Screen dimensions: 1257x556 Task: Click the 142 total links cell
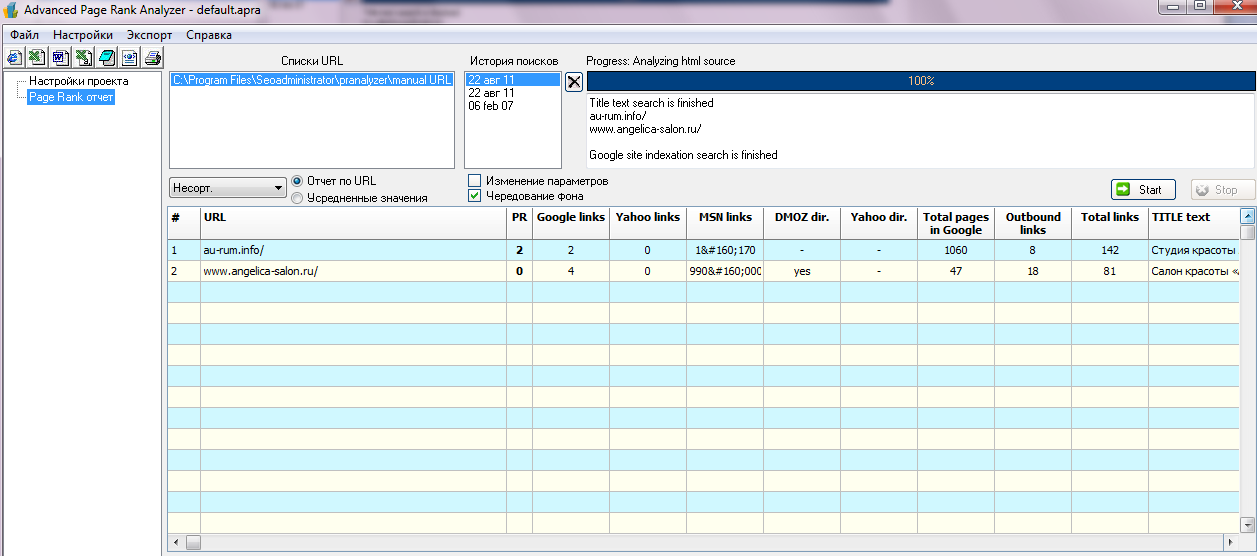click(1110, 250)
